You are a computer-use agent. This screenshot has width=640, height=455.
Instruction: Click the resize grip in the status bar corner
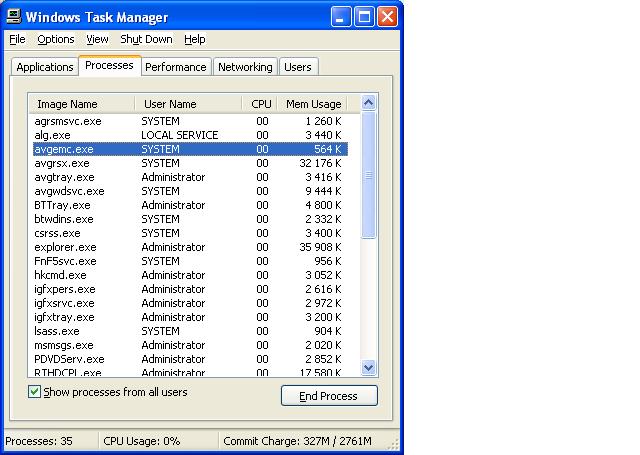pyautogui.click(x=393, y=444)
